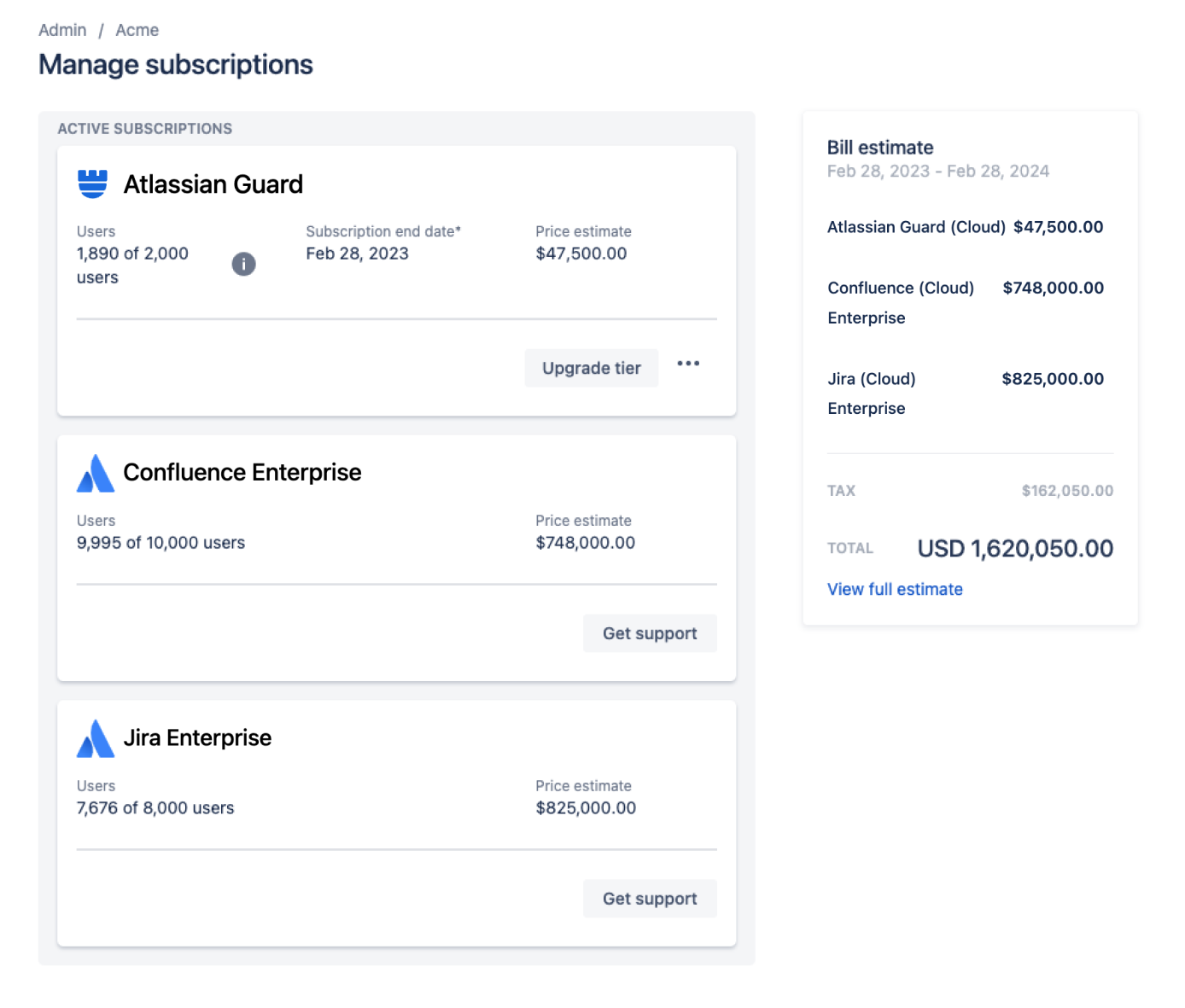
Task: Click the Subscription end date Feb 28, 2023
Action: pos(357,253)
